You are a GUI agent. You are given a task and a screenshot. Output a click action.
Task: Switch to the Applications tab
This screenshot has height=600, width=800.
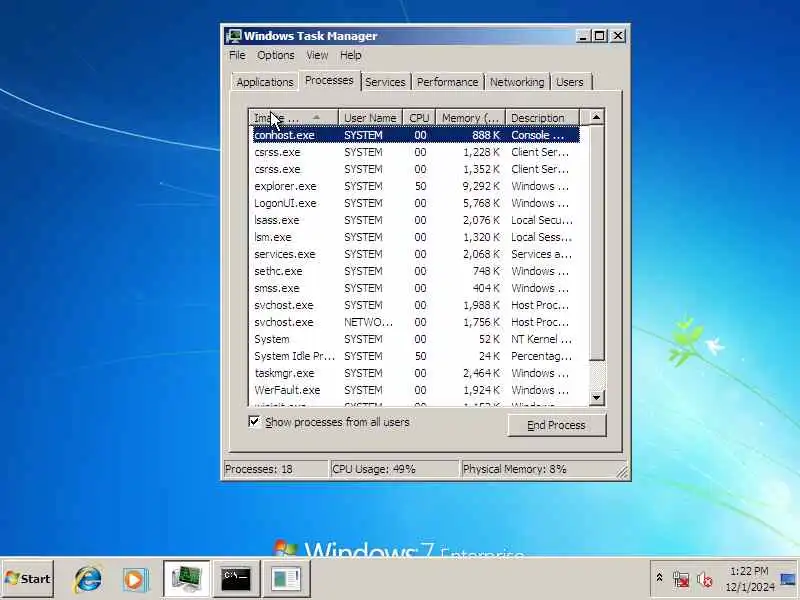click(265, 82)
